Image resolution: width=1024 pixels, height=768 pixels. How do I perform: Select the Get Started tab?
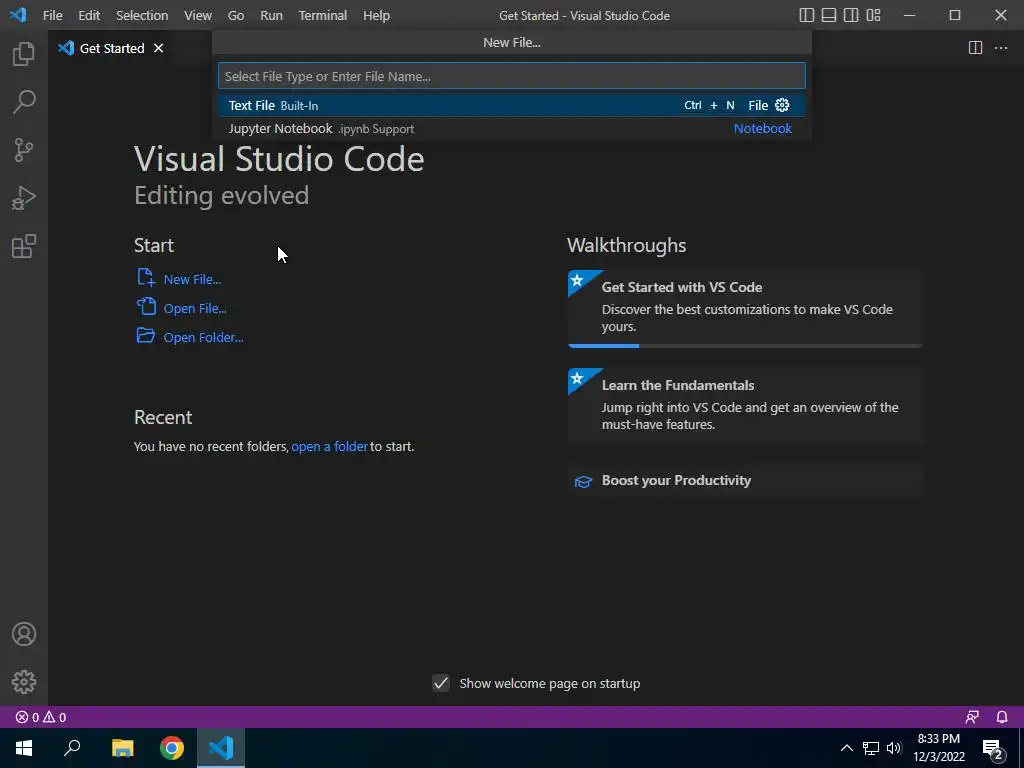click(x=111, y=48)
